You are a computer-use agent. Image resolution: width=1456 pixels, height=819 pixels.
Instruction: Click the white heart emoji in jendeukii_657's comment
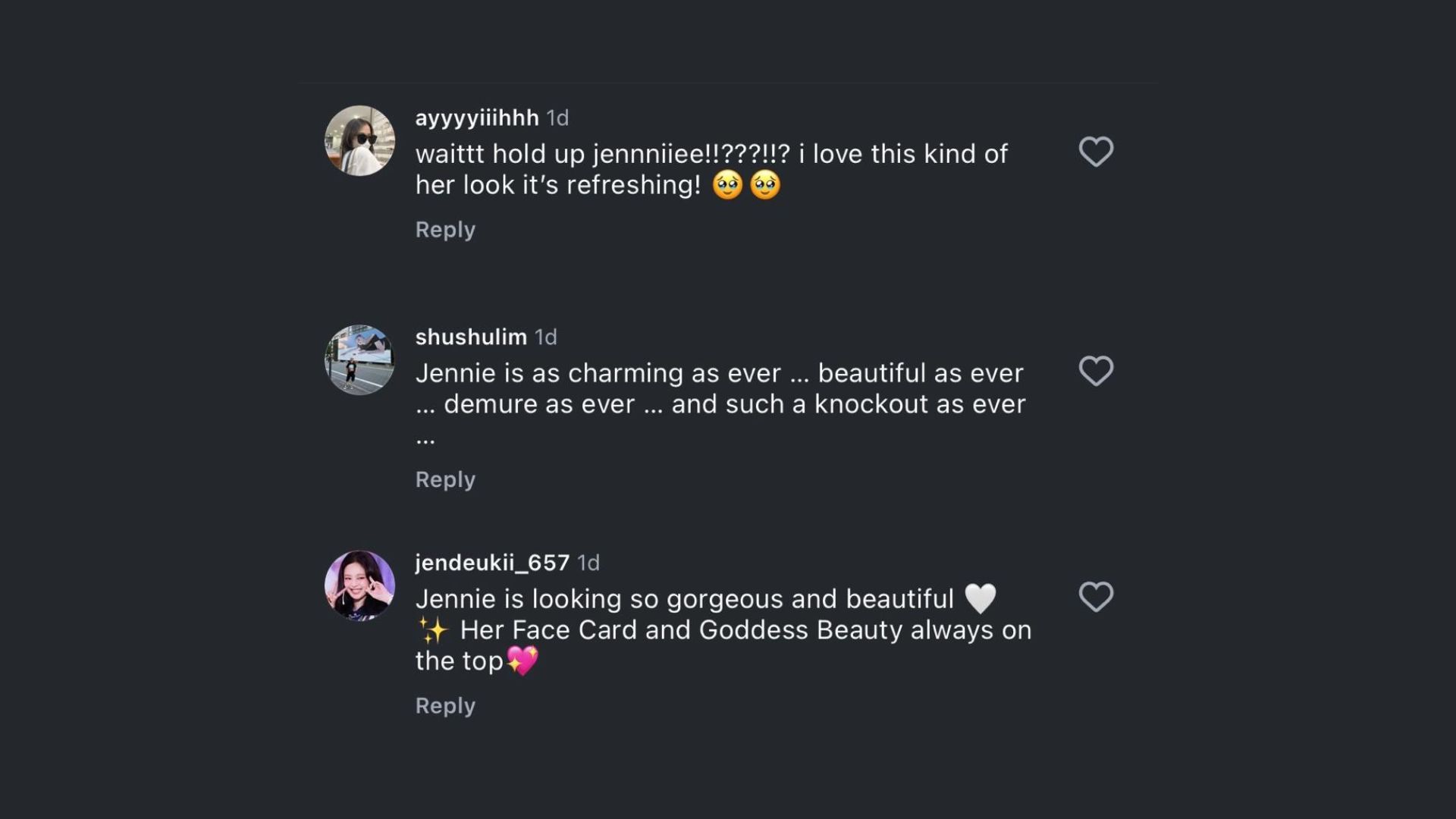click(x=980, y=599)
